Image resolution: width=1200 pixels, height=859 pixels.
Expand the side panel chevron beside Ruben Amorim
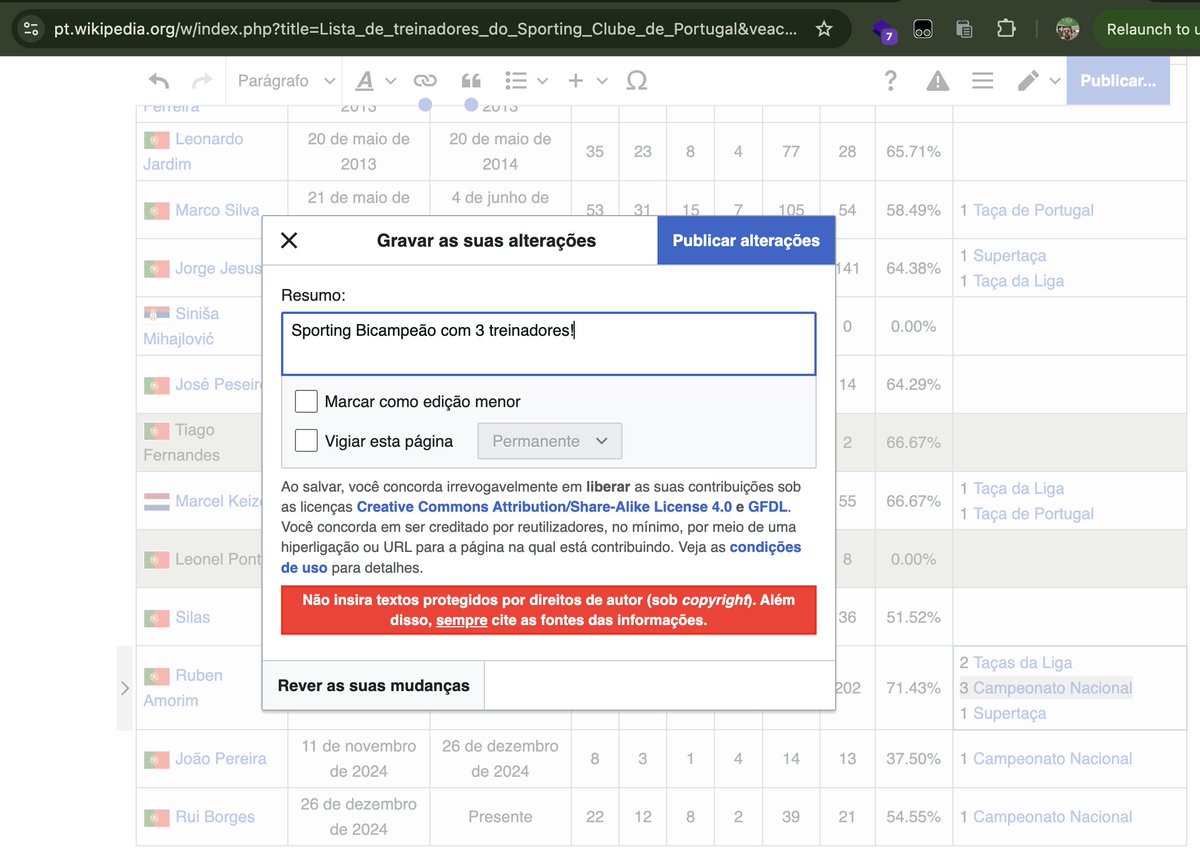click(x=125, y=688)
